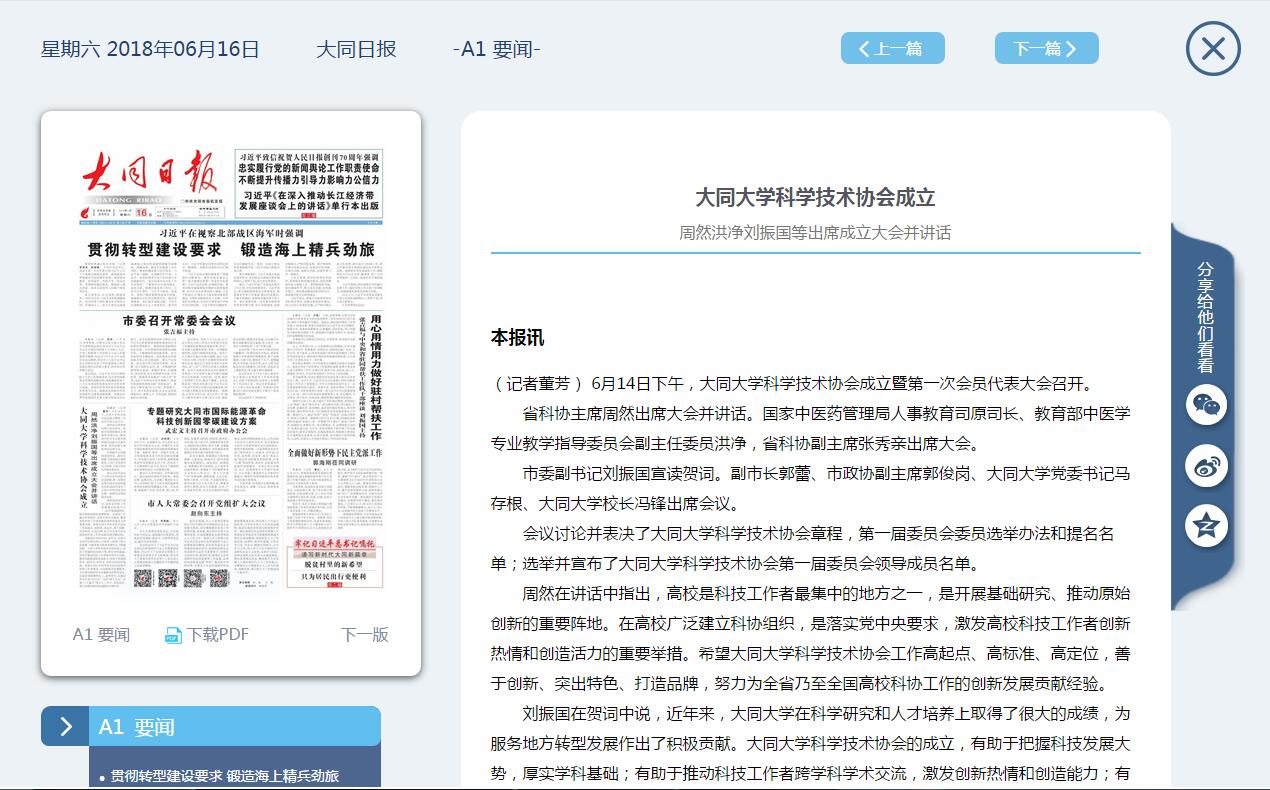
Task: Click the PDF icon next to 下载PDF
Action: click(173, 635)
